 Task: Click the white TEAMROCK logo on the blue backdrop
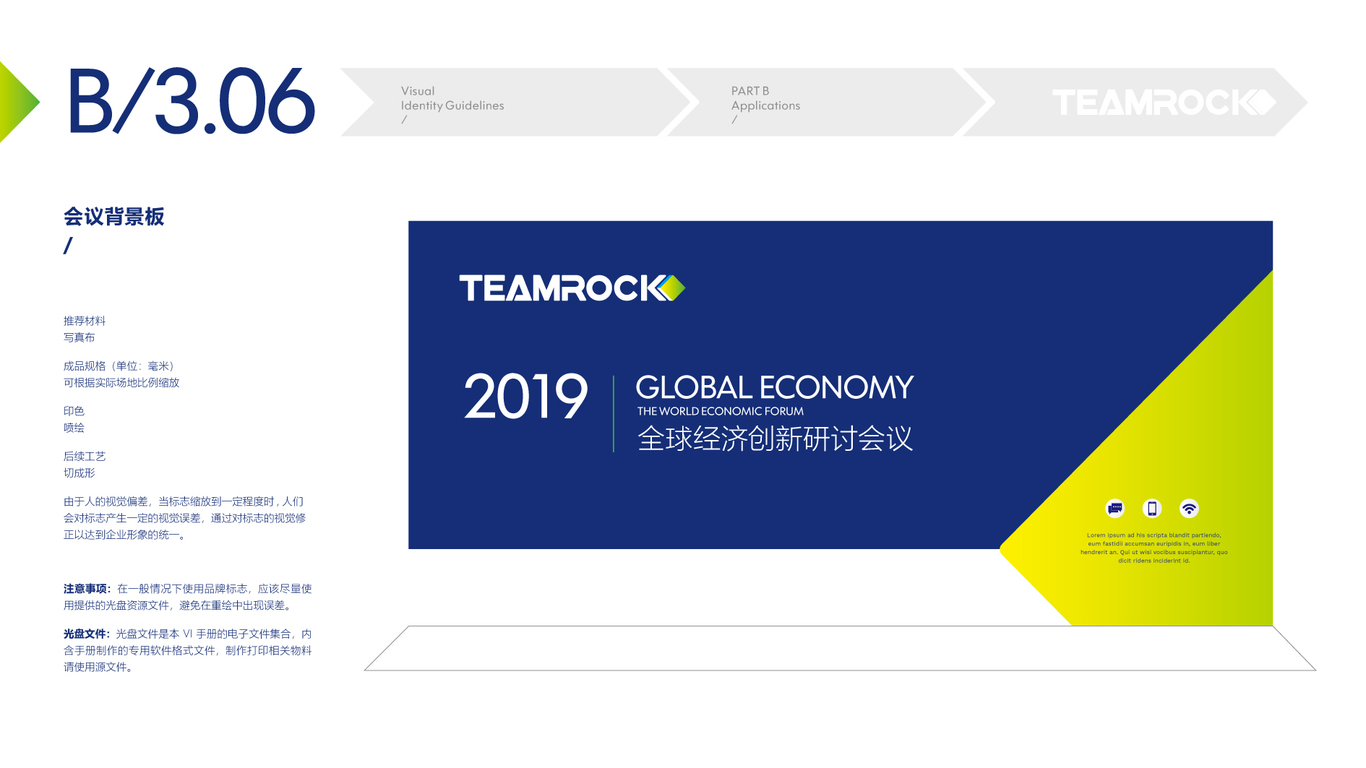572,288
